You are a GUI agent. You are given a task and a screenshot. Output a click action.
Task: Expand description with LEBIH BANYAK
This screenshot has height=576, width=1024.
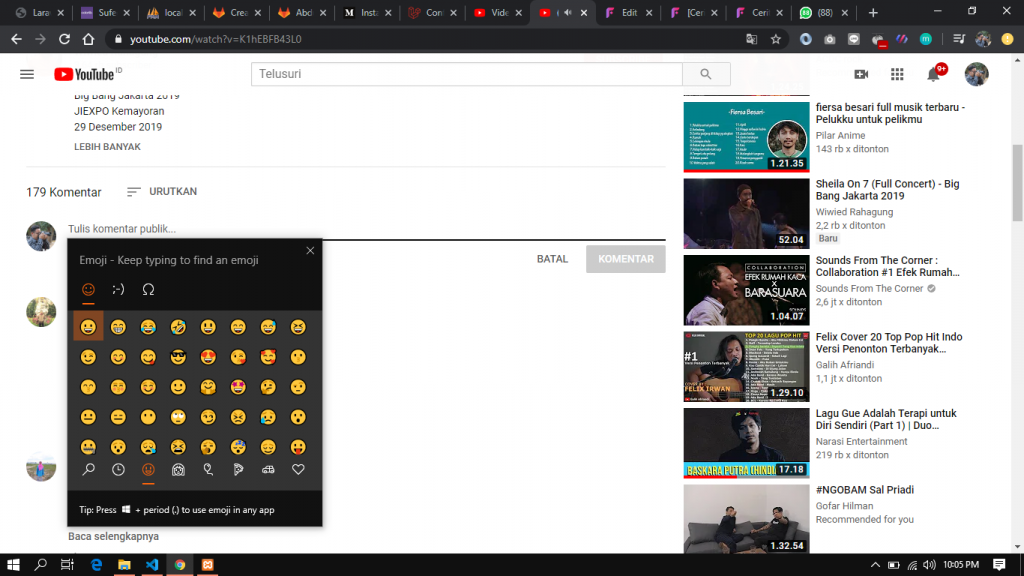[x=107, y=147]
